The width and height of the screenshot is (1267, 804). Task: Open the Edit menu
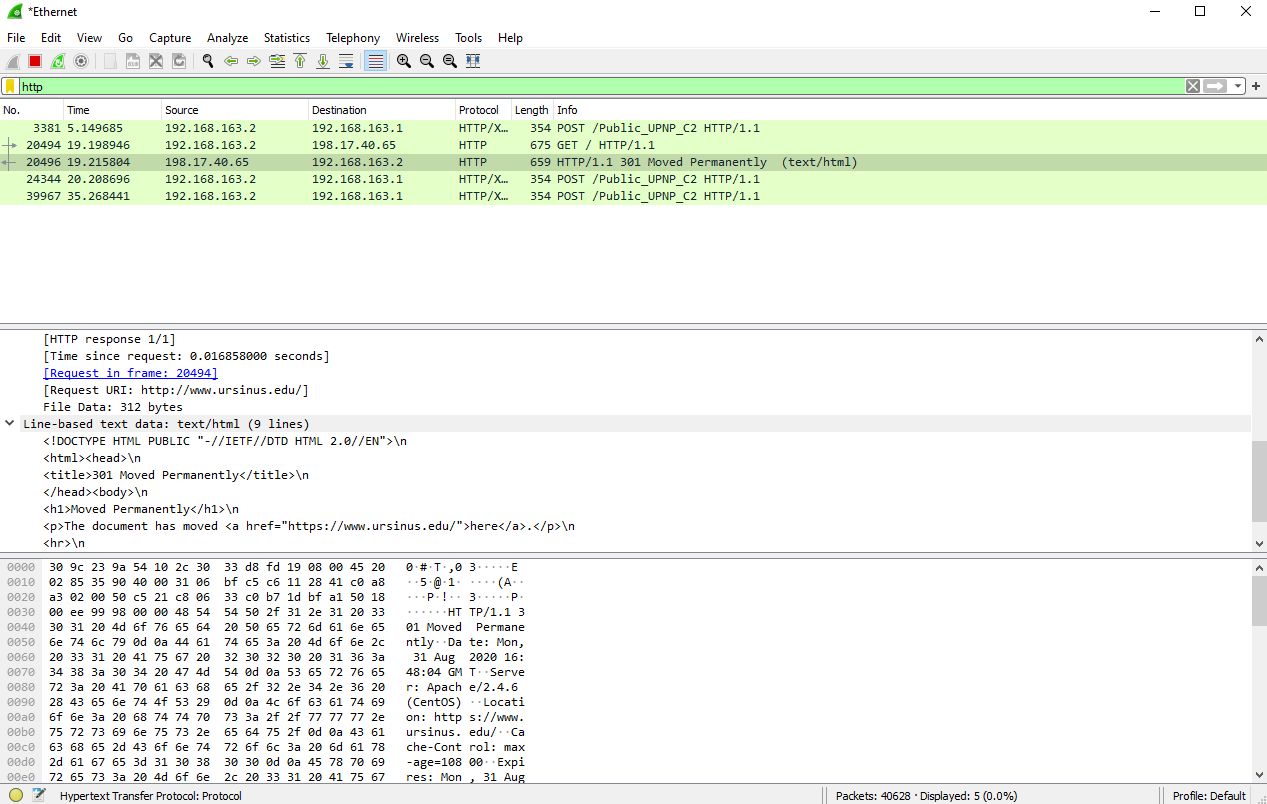click(51, 38)
